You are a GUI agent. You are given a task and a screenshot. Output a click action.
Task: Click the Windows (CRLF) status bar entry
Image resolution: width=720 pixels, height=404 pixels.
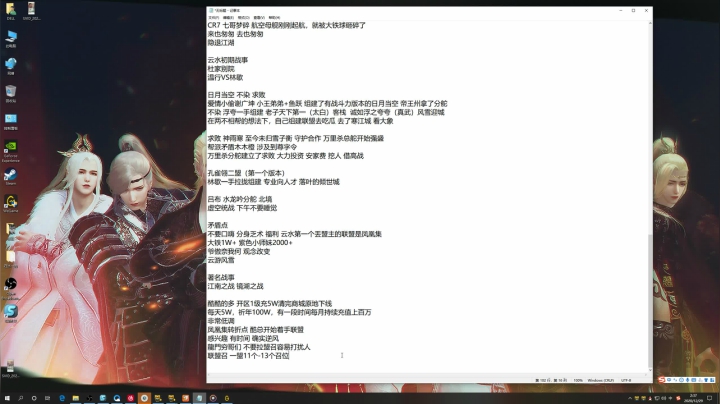[x=601, y=380]
